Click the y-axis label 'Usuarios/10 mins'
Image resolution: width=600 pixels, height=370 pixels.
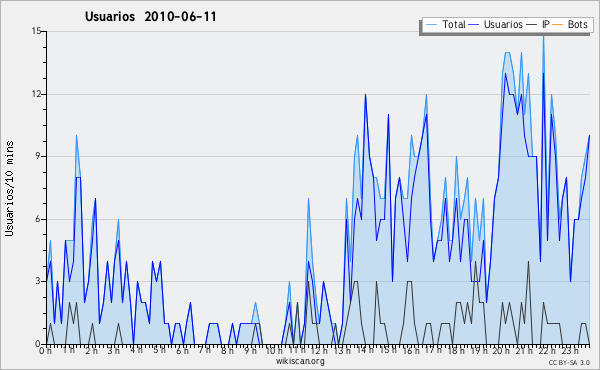(10, 189)
